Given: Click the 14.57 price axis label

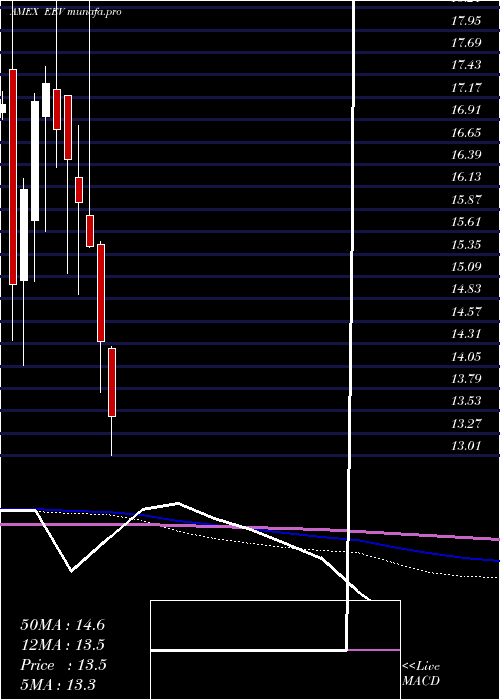Looking at the screenshot, I should coord(466,312).
